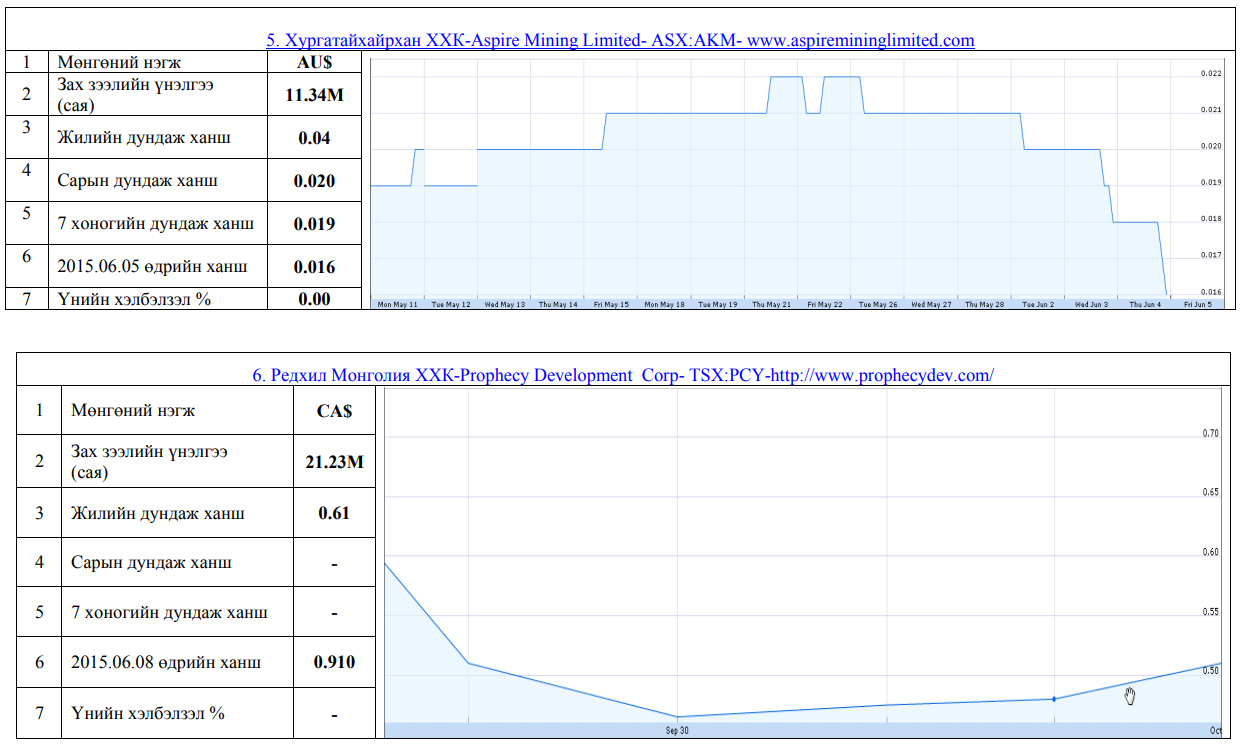Click the 2015.06.08 өдрийн ханш row label
The width and height of the screenshot is (1242, 748).
[166, 662]
